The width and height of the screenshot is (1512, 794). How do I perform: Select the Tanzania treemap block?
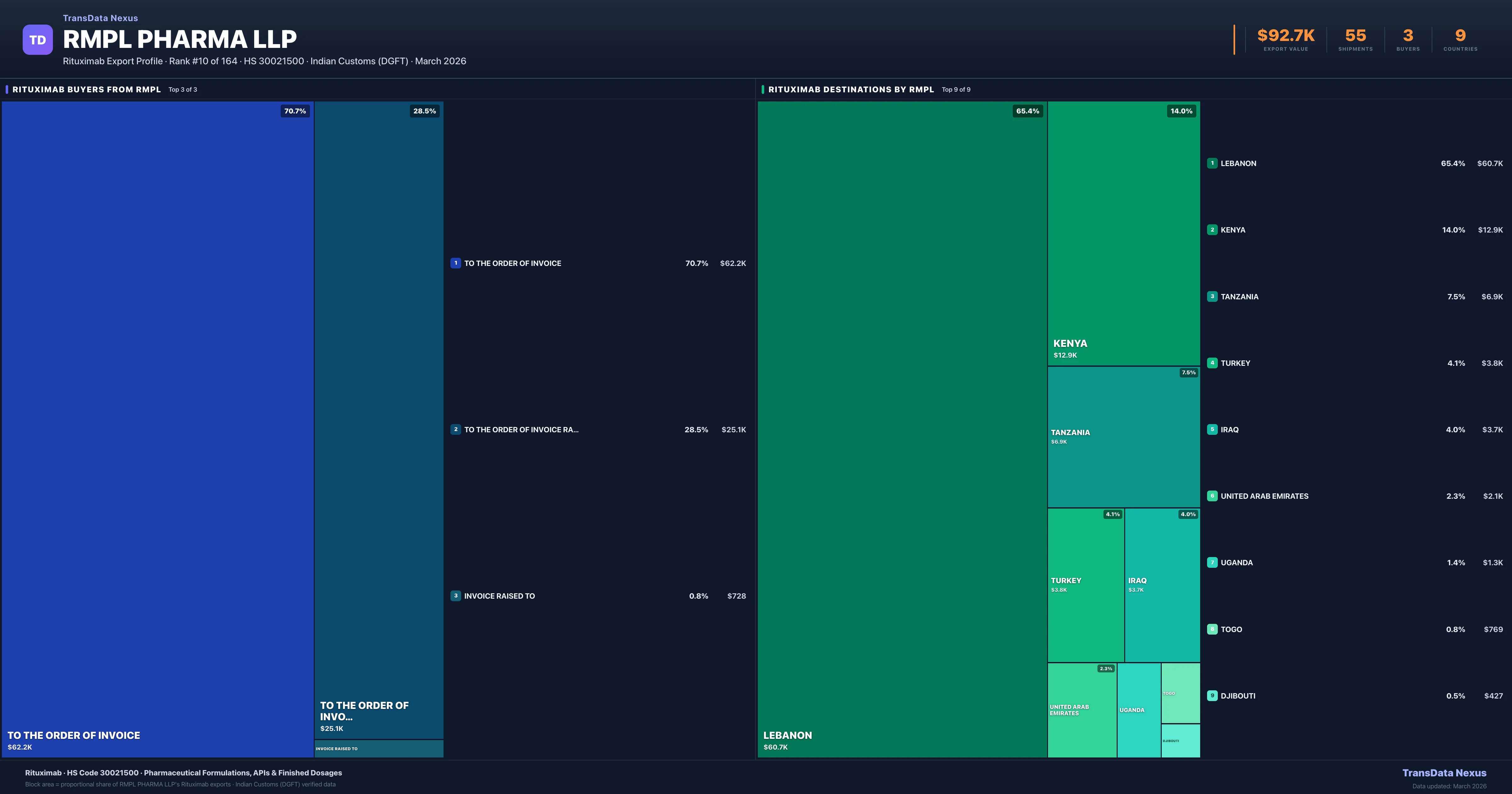[1123, 437]
